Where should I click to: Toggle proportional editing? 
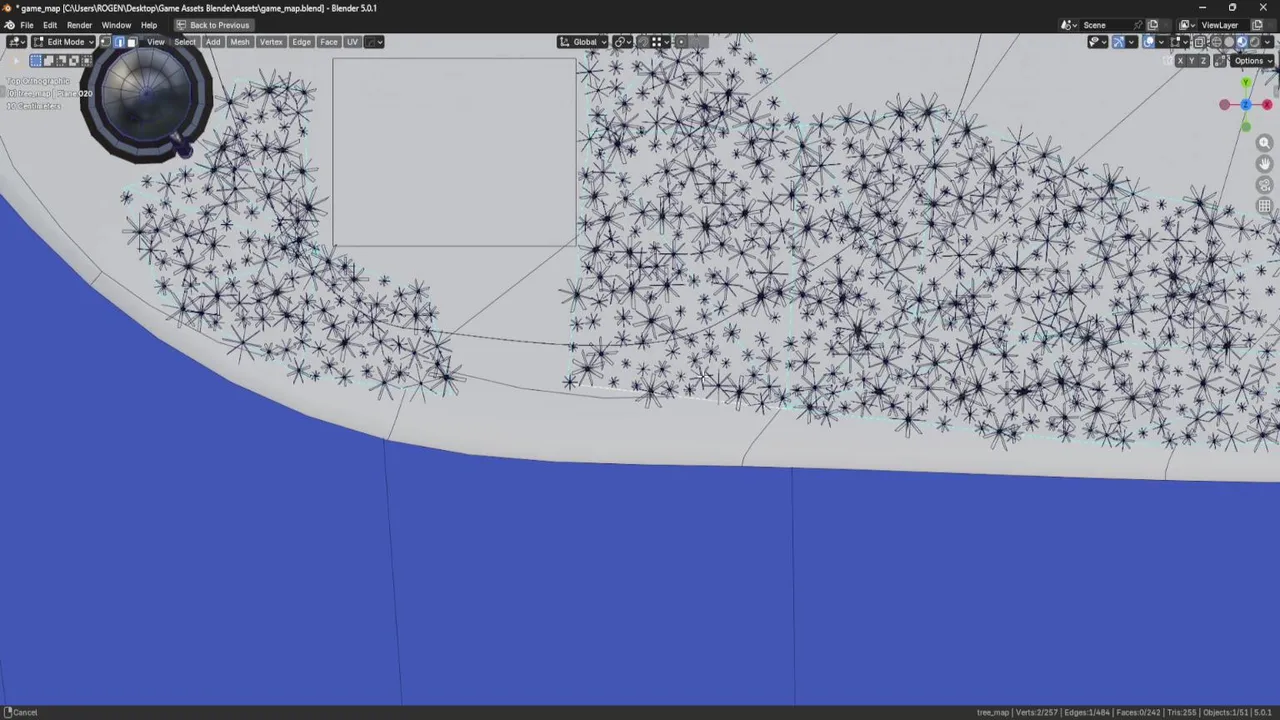point(681,42)
